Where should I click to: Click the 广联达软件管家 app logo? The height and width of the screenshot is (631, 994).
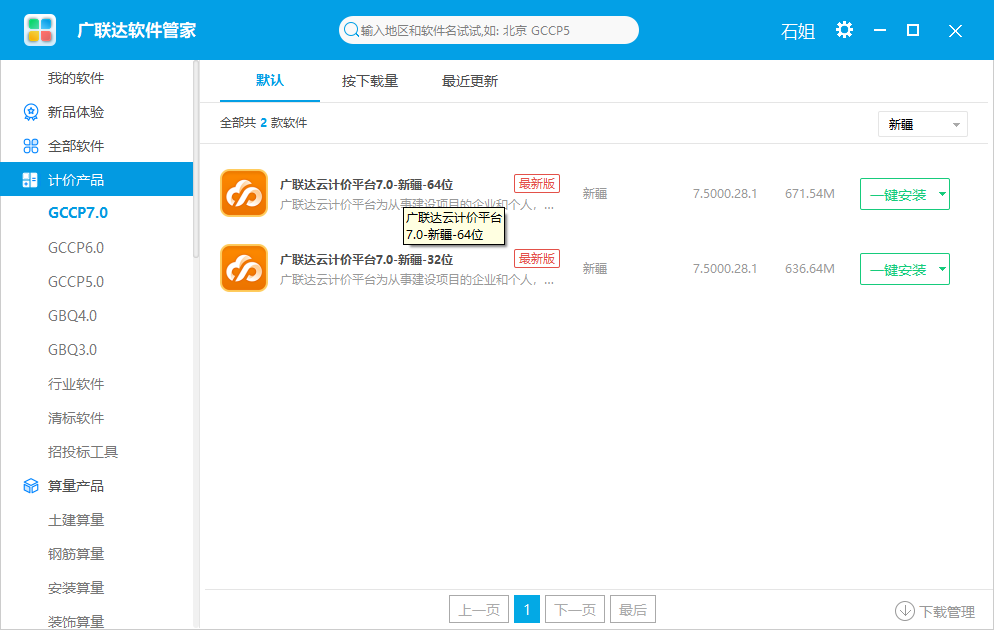40,31
